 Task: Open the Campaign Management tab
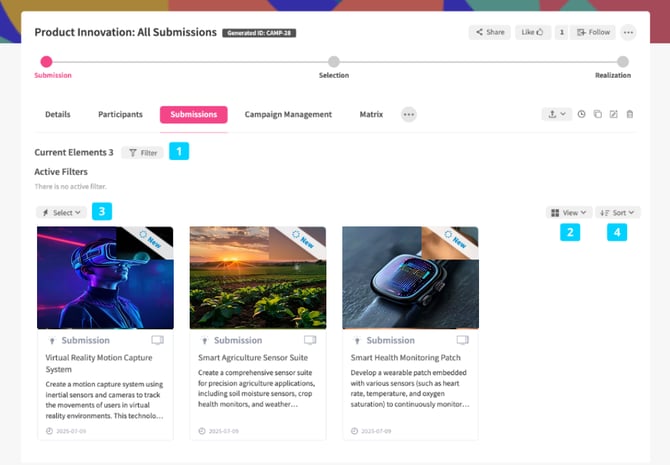[288, 115]
